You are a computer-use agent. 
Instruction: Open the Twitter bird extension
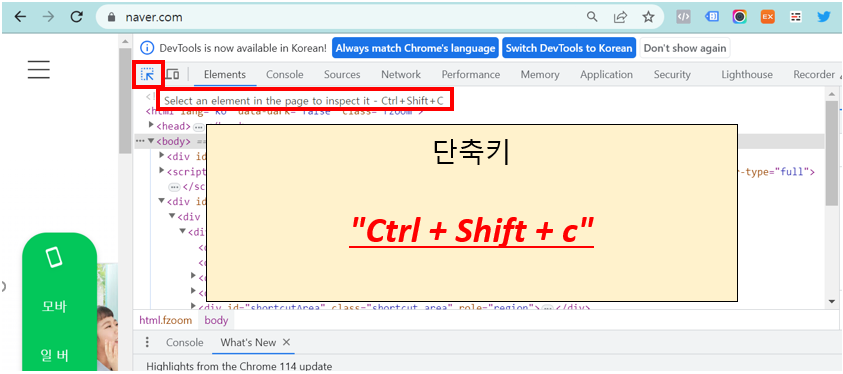[x=824, y=17]
